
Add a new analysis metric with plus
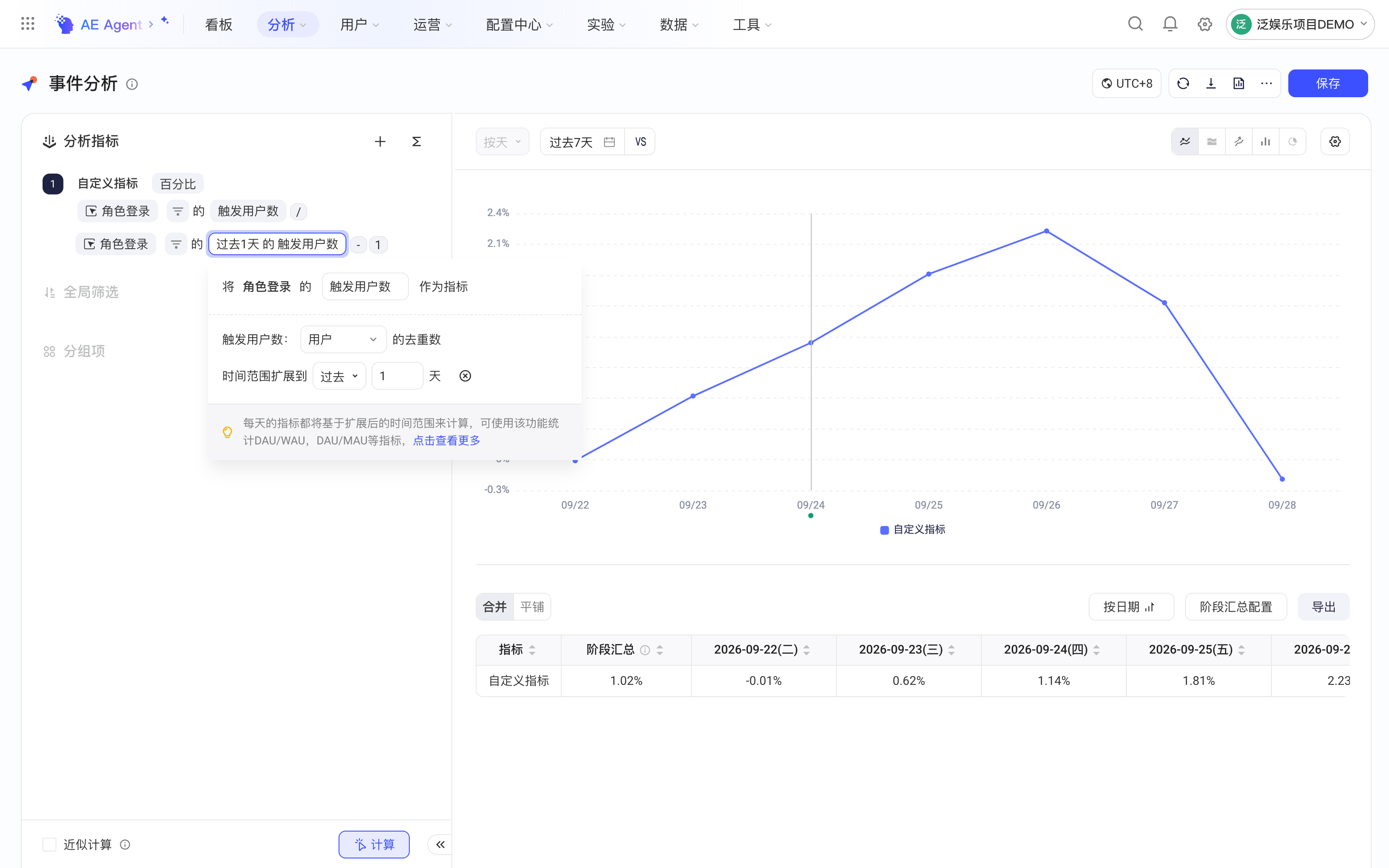click(x=380, y=141)
